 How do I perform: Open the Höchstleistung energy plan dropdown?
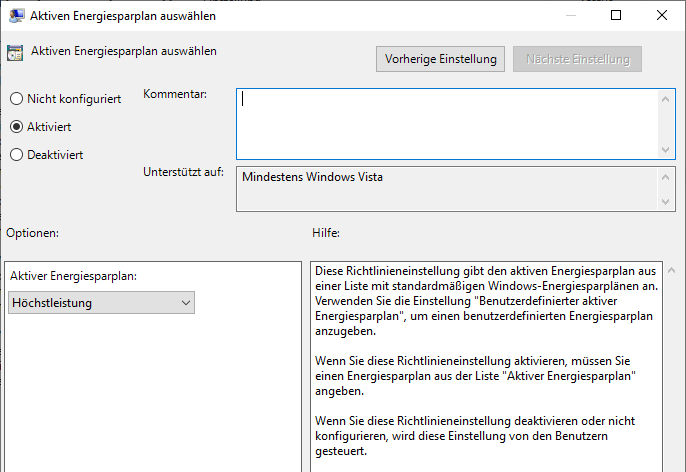pos(101,303)
